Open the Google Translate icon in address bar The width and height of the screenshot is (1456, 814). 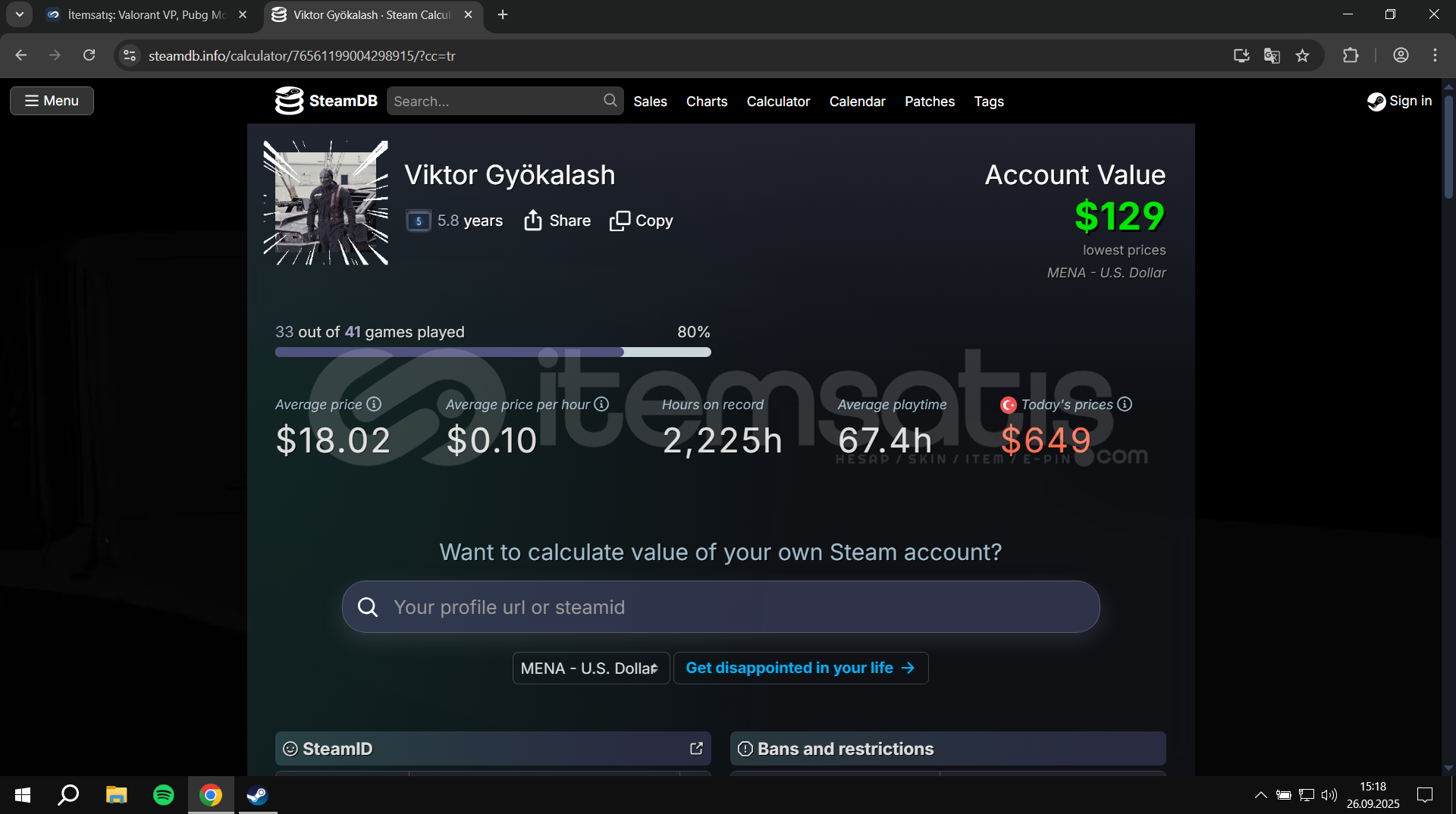[1272, 55]
